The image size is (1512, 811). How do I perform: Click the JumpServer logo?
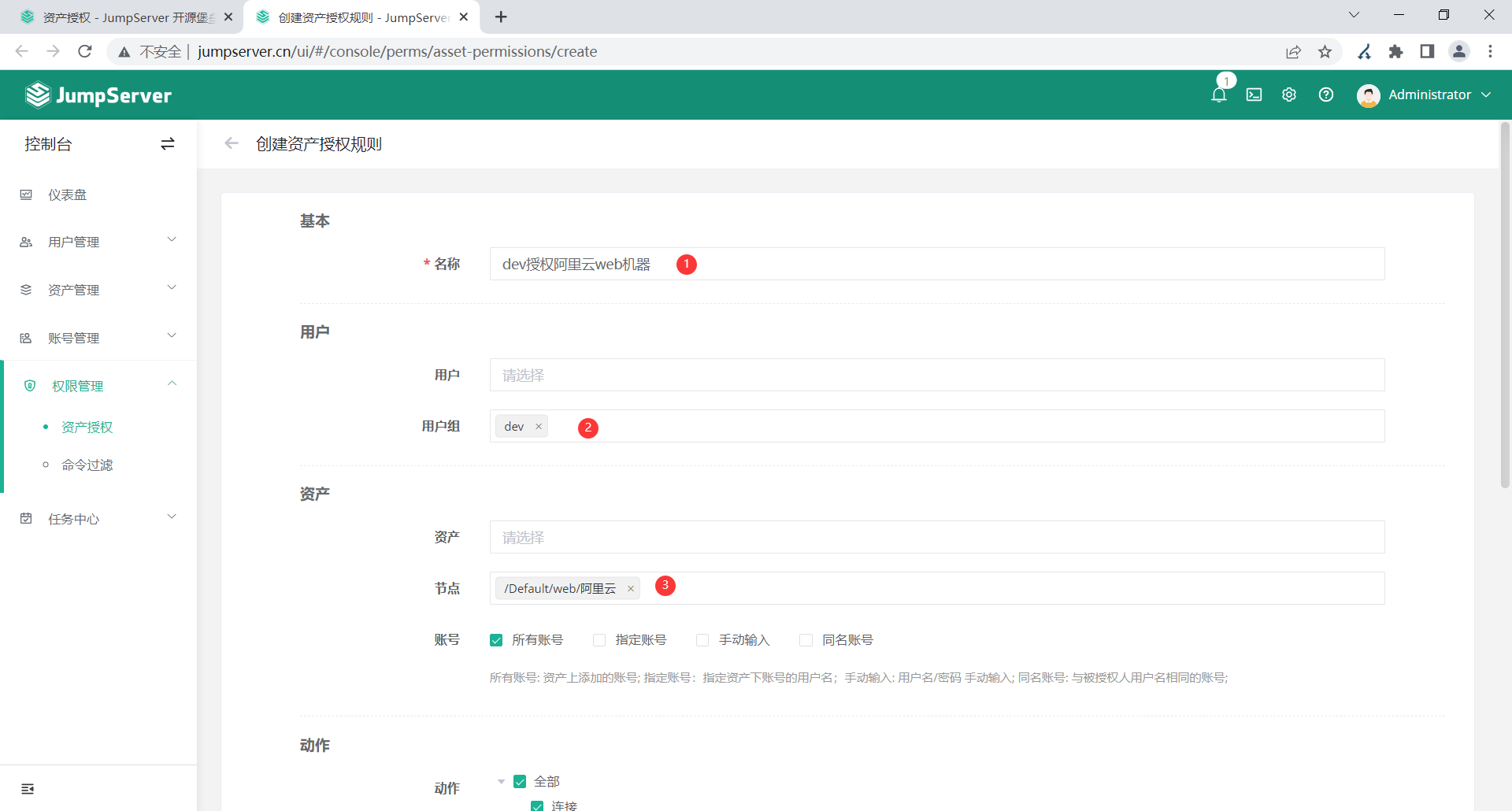click(x=98, y=95)
